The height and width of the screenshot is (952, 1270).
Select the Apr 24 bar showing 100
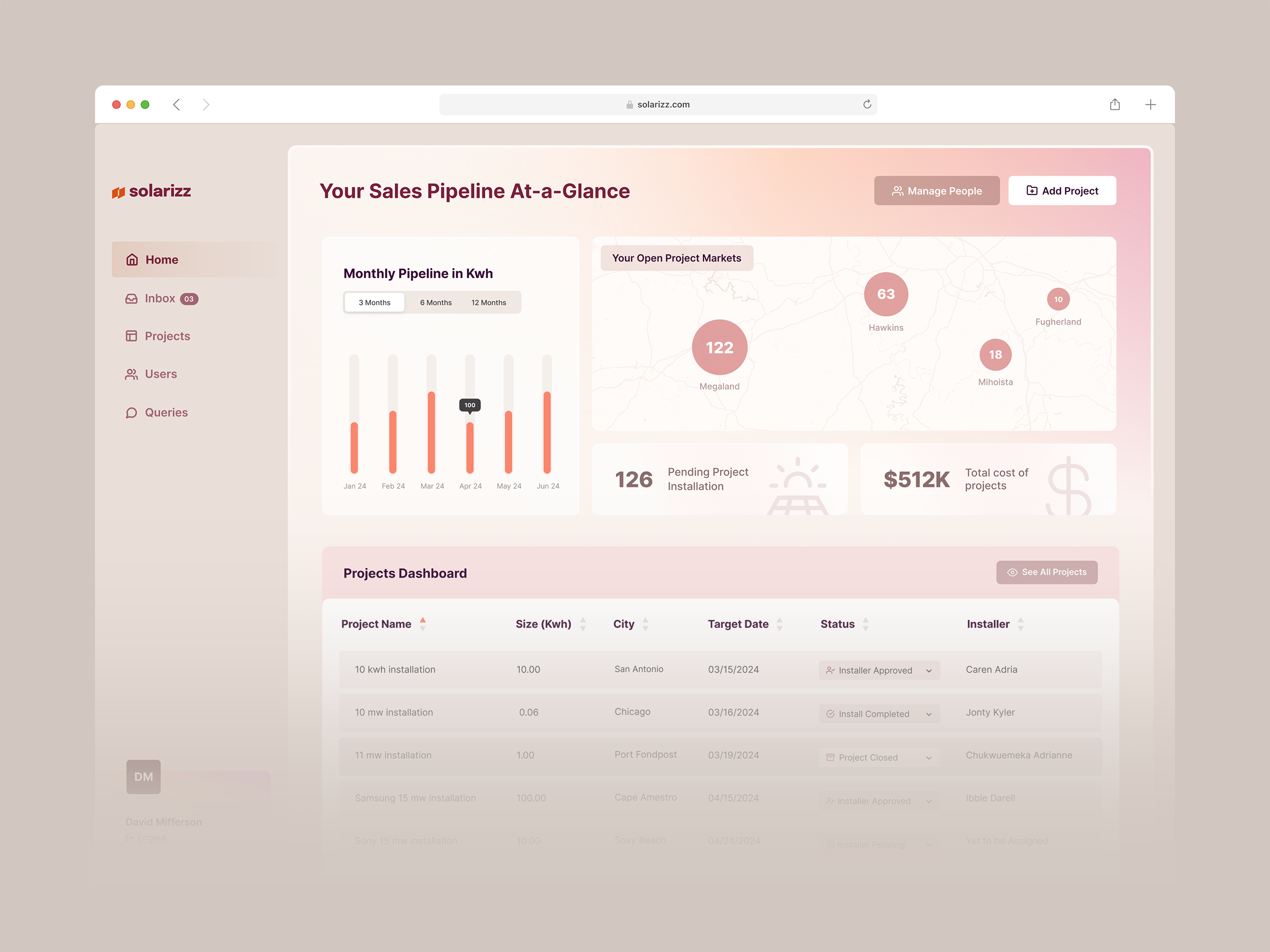pos(470,447)
